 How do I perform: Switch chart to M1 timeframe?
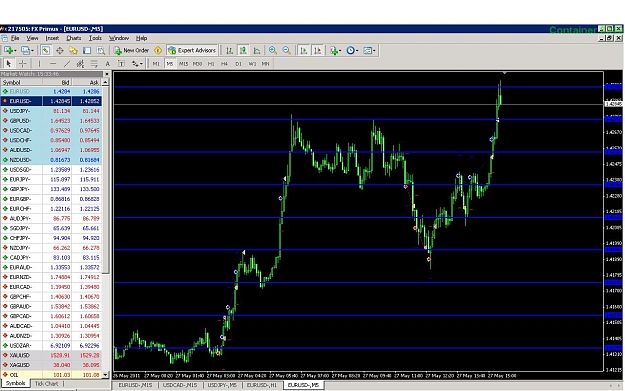click(156, 63)
